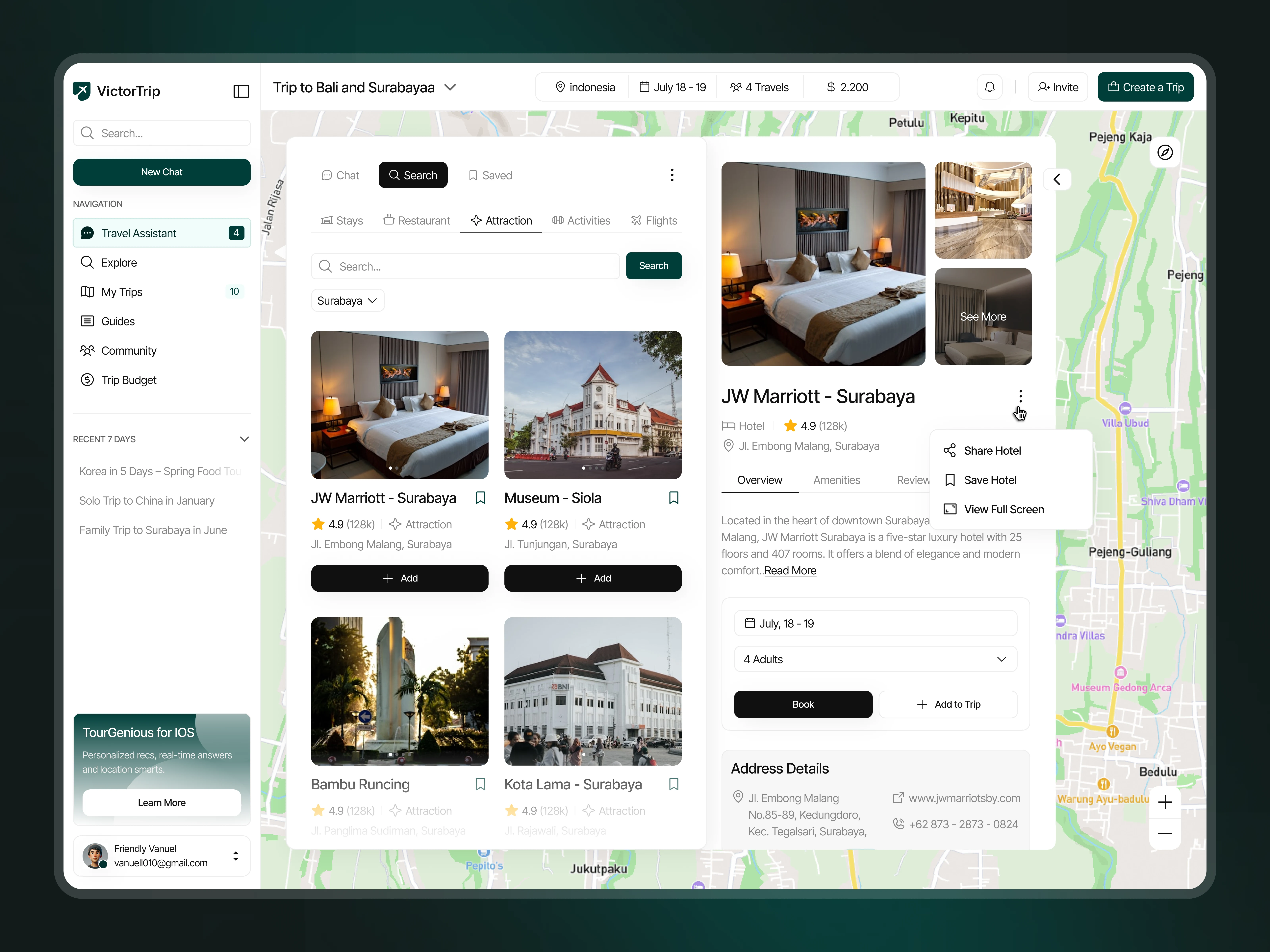Open Trip Budget in navigation
Screen dimensions: 1270x952
tap(162, 380)
